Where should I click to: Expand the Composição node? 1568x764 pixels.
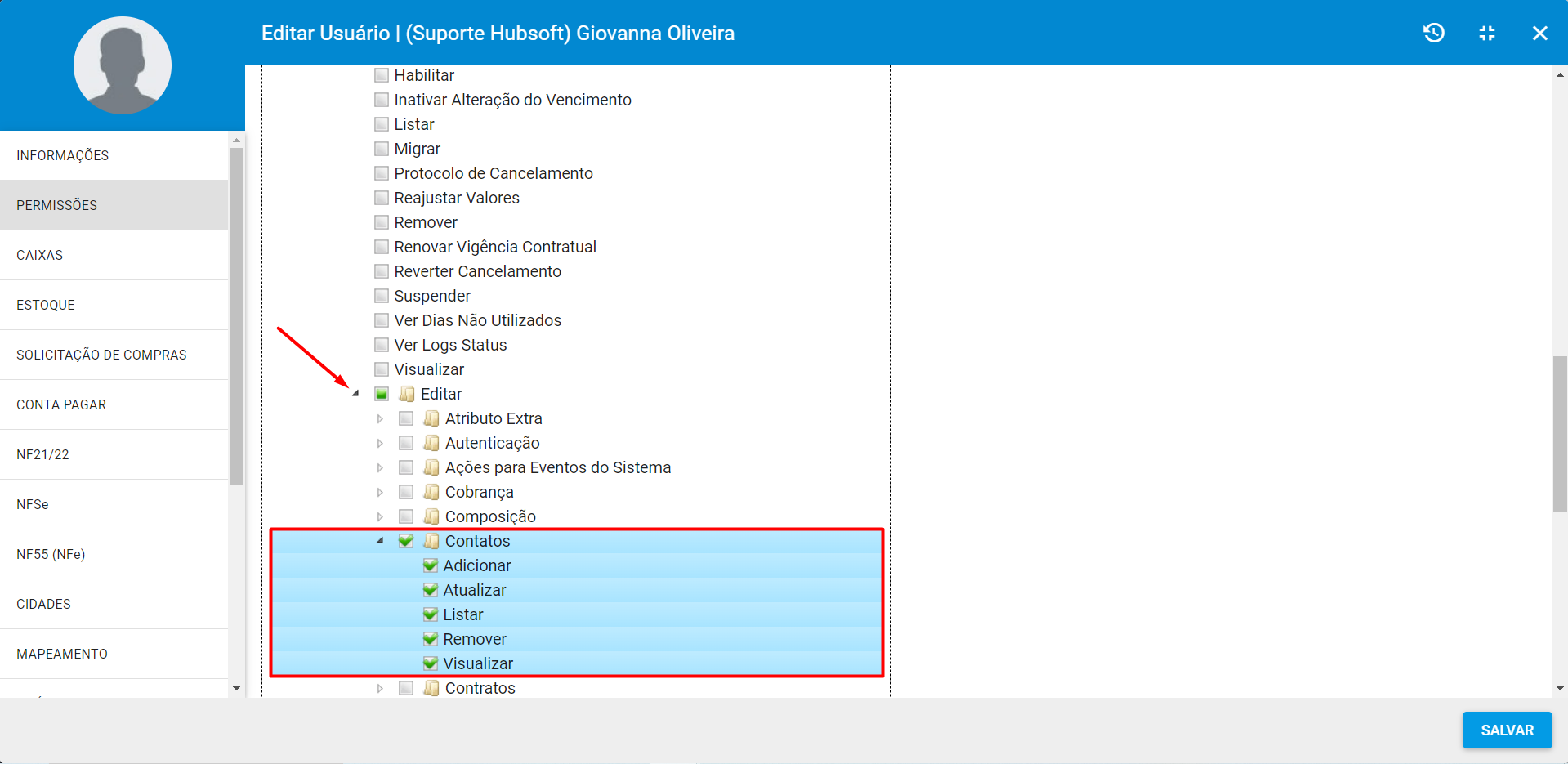point(380,516)
